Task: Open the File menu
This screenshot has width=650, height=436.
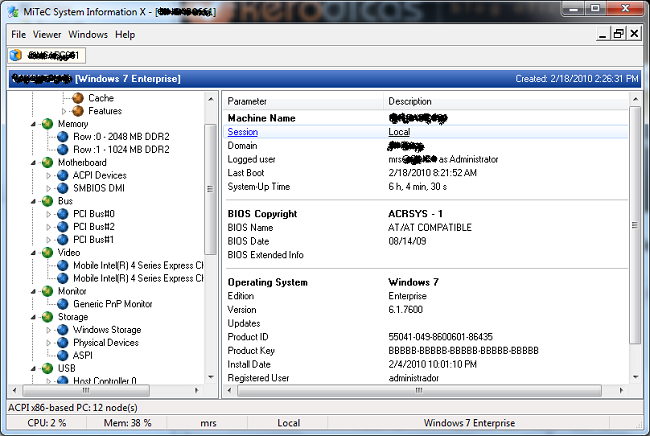Action: (18, 34)
